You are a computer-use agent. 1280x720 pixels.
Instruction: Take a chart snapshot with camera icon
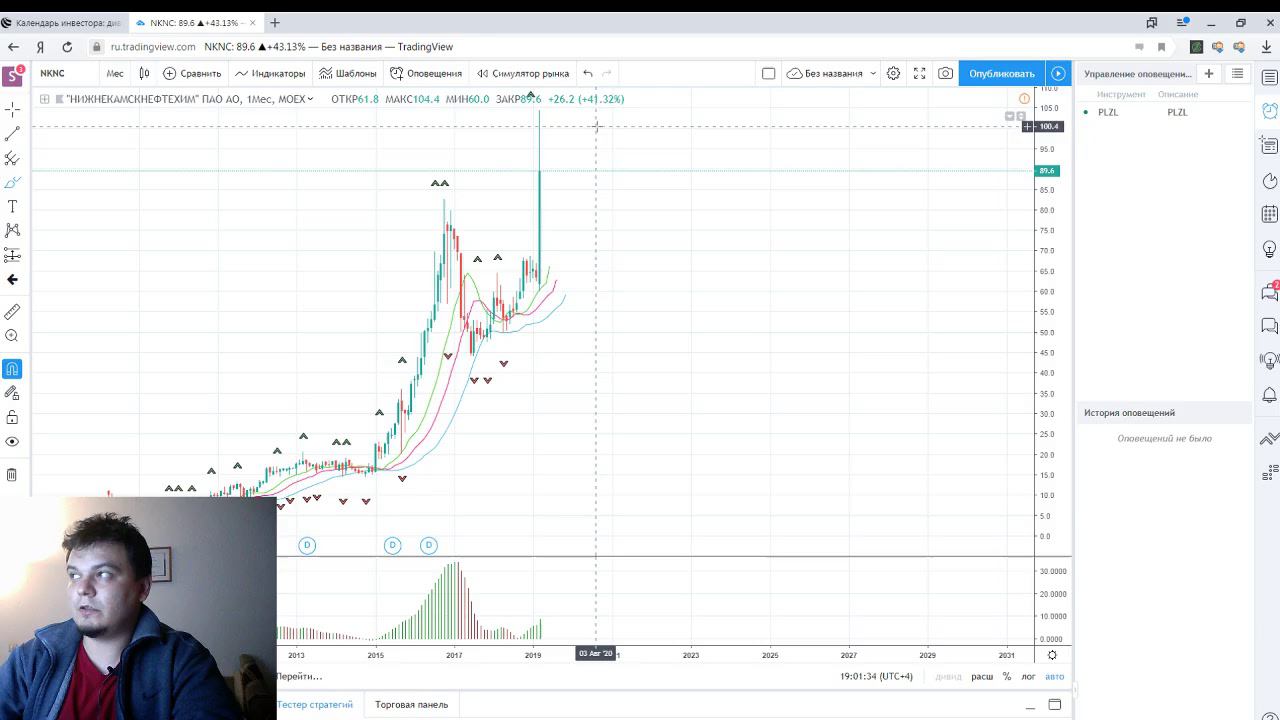[945, 73]
